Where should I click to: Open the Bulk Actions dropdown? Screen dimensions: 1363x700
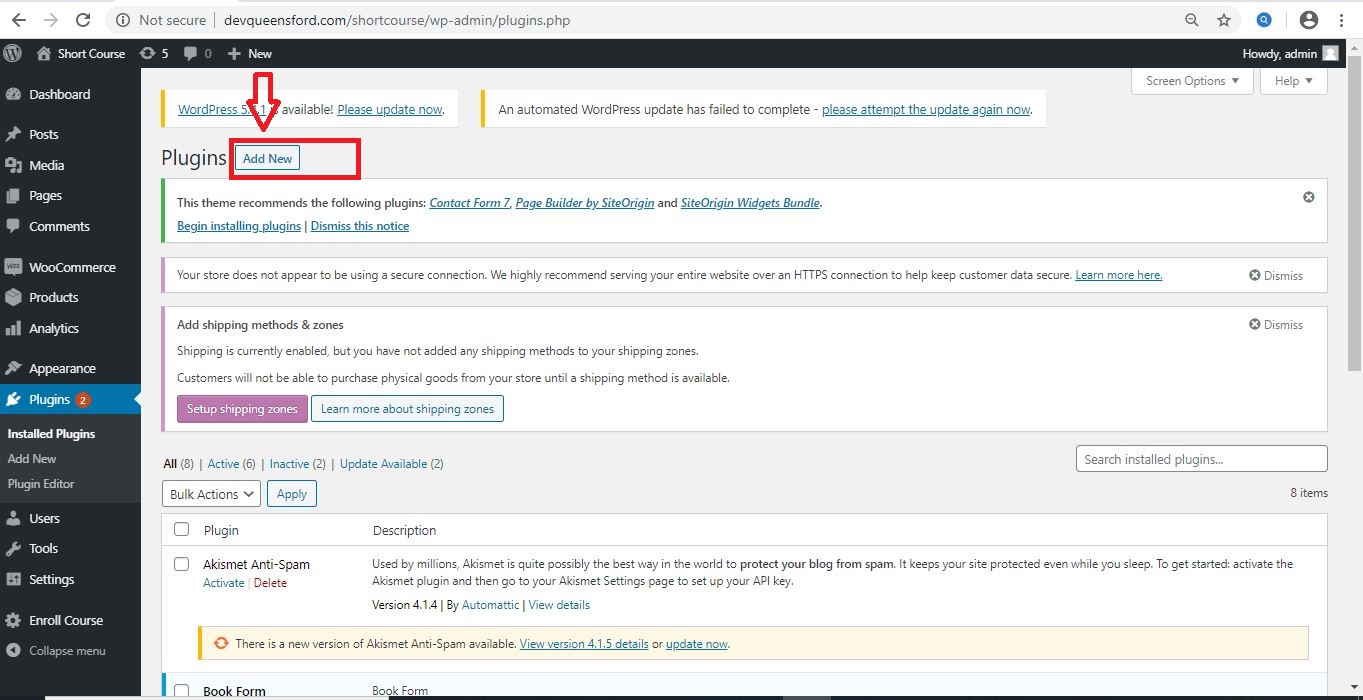[x=211, y=494]
